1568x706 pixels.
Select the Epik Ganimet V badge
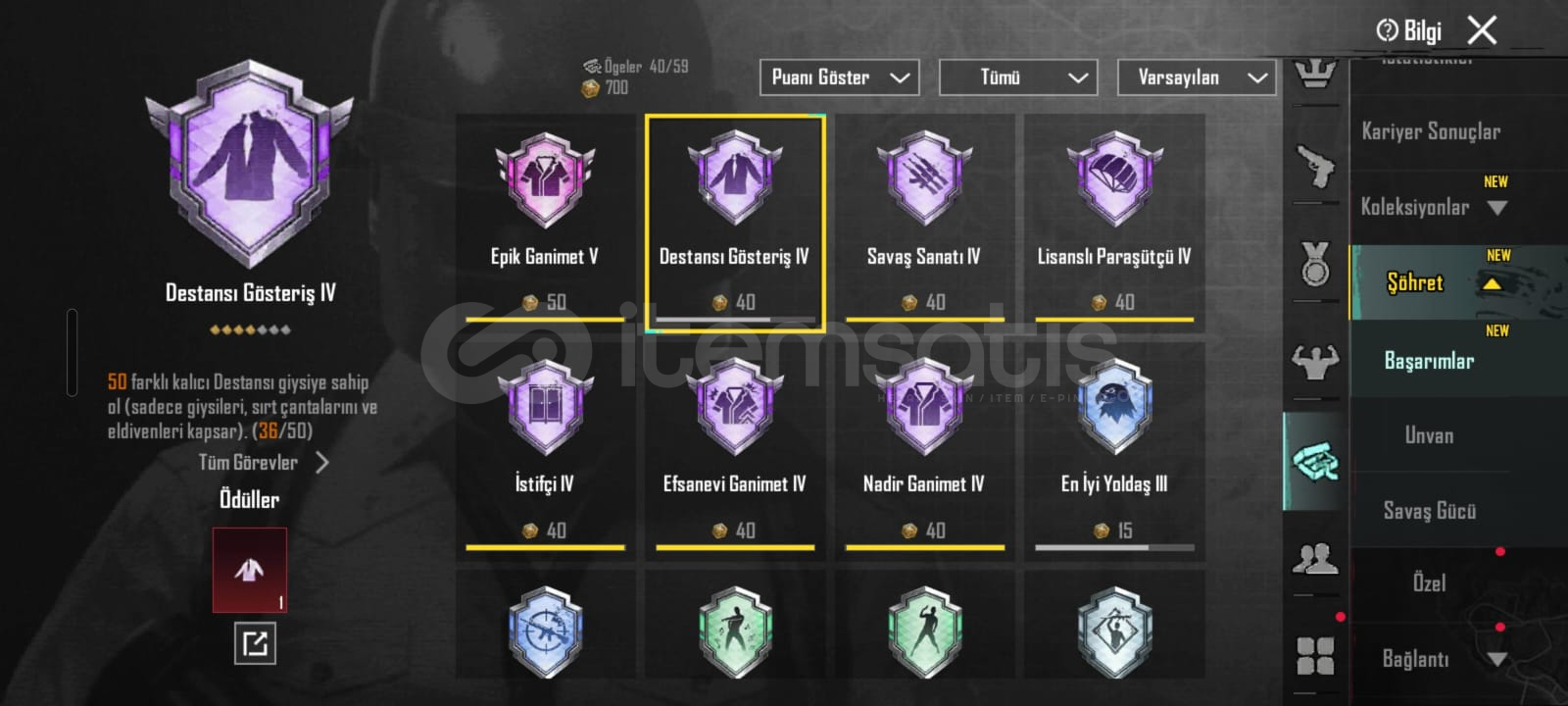[544, 218]
